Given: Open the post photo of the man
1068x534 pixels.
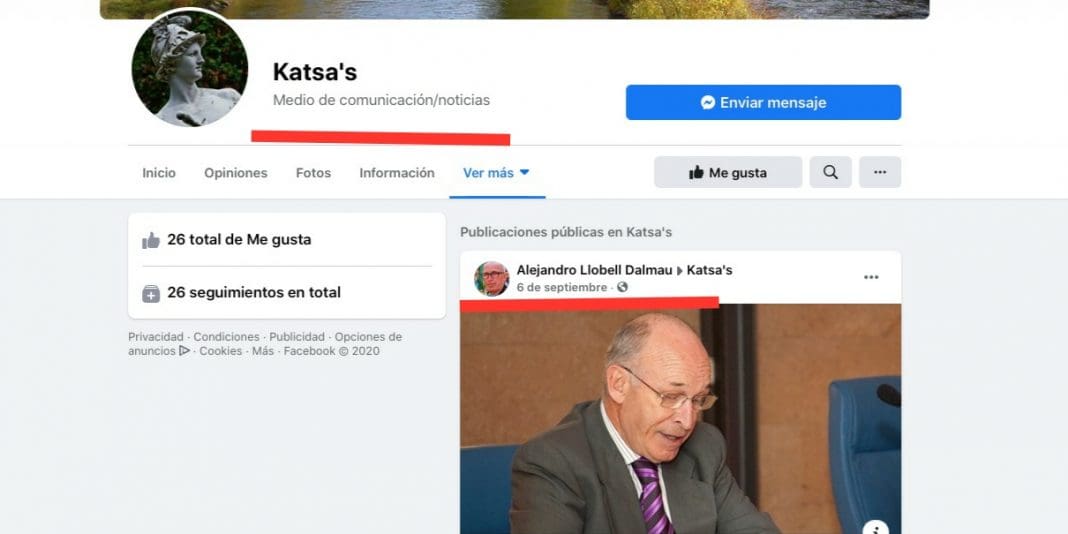Looking at the screenshot, I should 680,419.
